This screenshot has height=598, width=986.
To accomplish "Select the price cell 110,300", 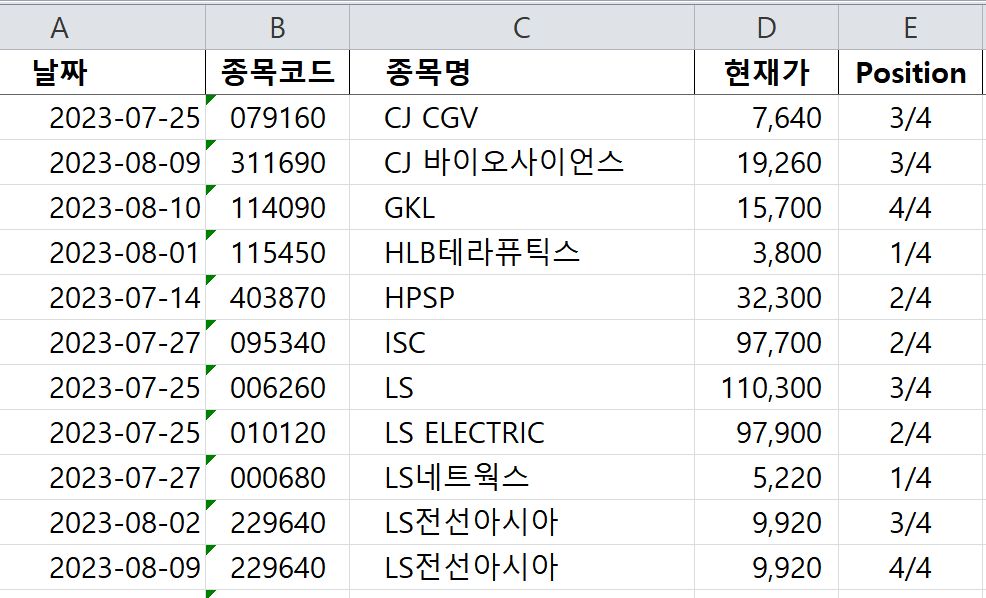I will click(x=766, y=387).
